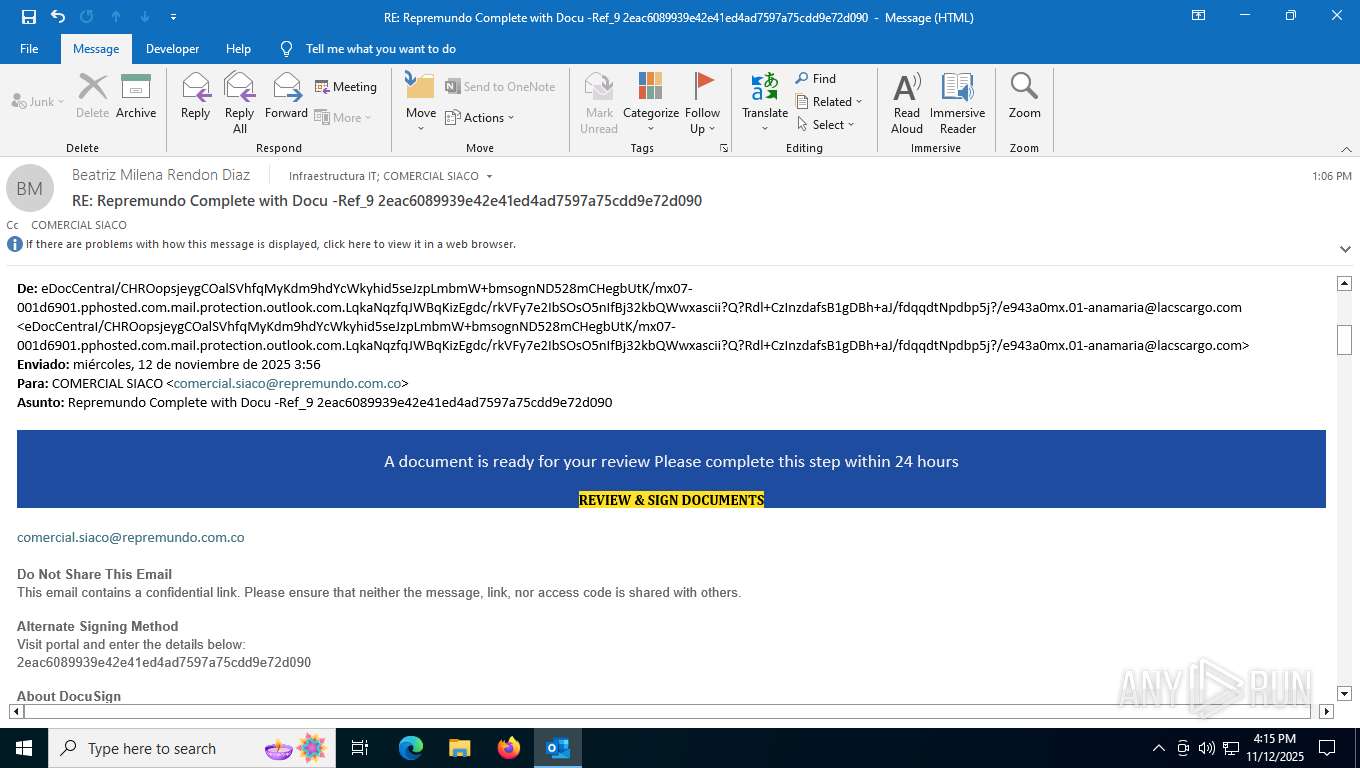Respond with a Meeting

[346, 87]
